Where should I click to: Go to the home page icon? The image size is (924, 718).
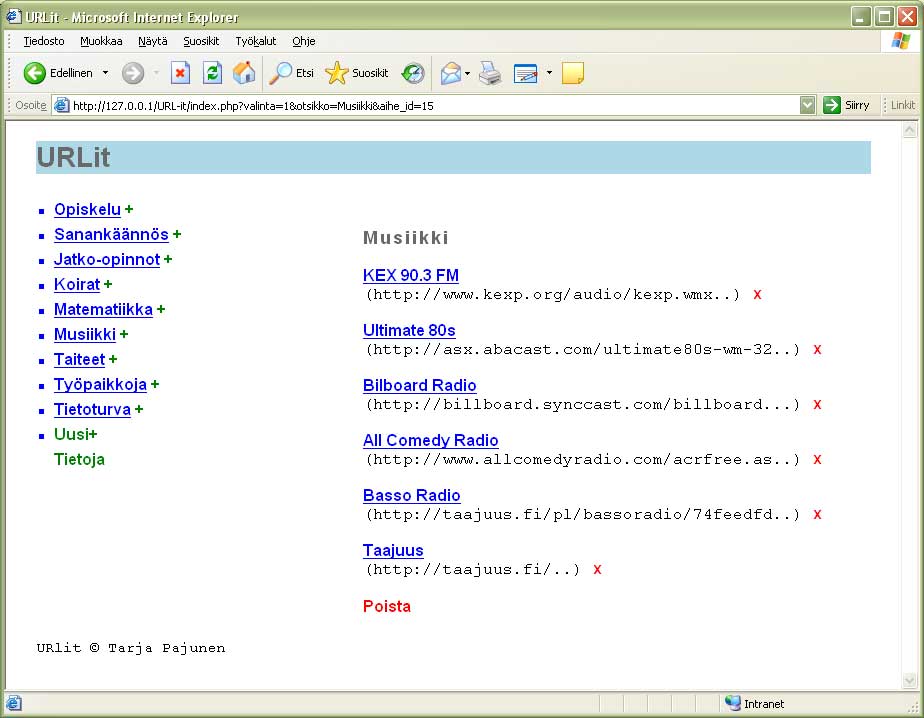click(x=243, y=73)
